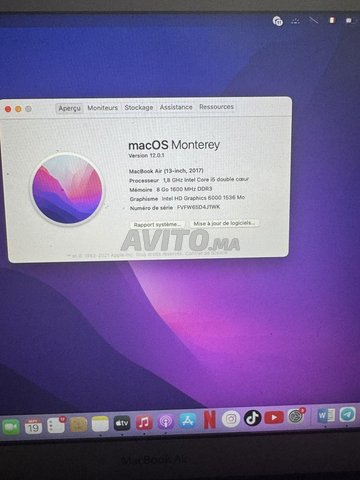Image resolution: width=360 pixels, height=480 pixels.
Task: Open the purple Podcasts app
Action: coord(166,422)
